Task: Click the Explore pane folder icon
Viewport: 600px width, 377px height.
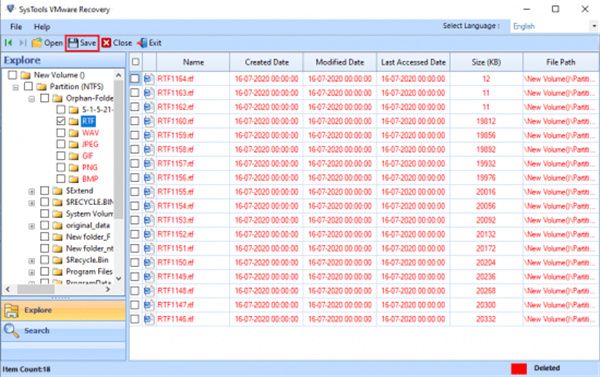Action: pyautogui.click(x=11, y=311)
